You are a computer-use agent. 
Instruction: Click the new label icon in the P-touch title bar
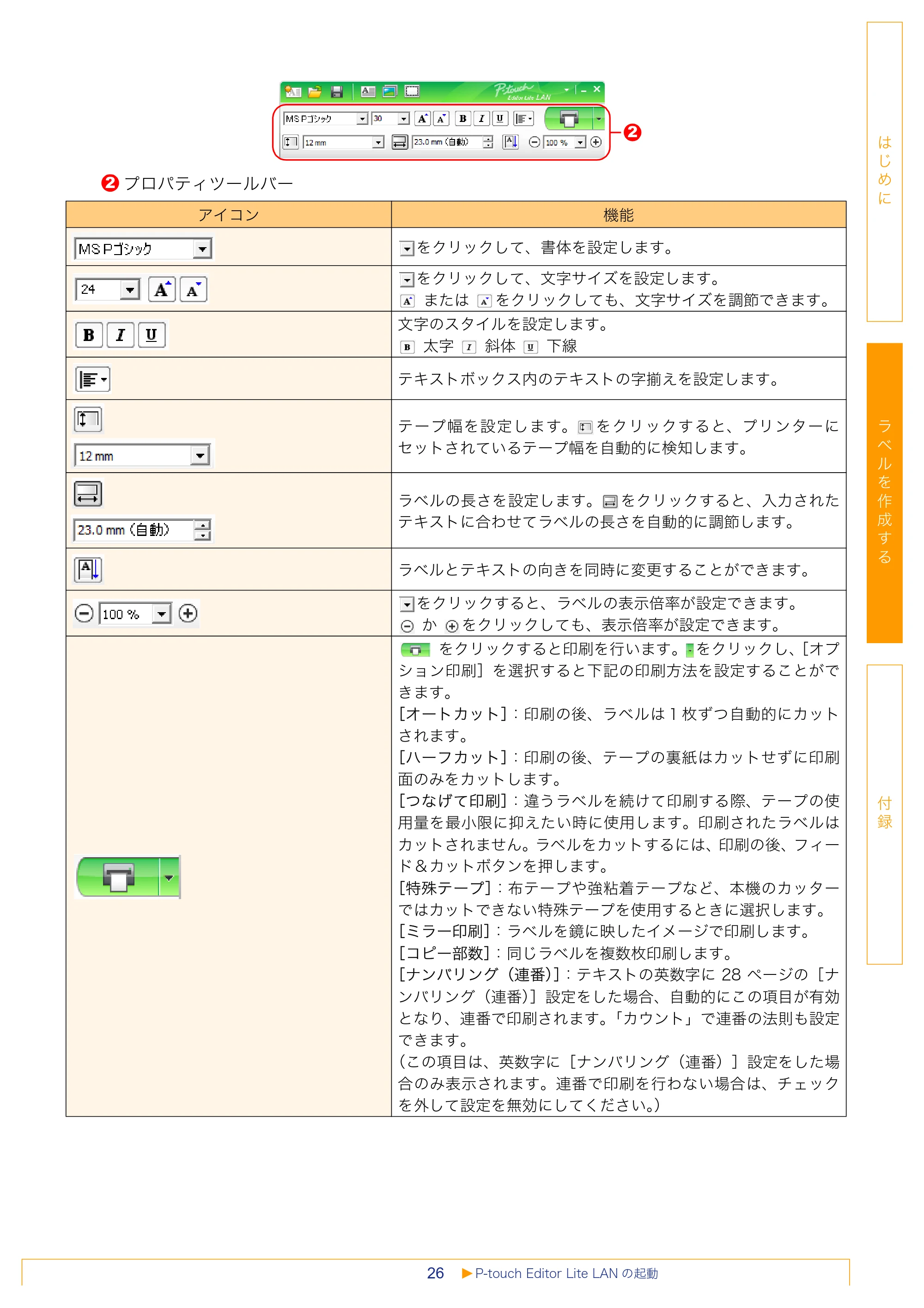pos(293,91)
